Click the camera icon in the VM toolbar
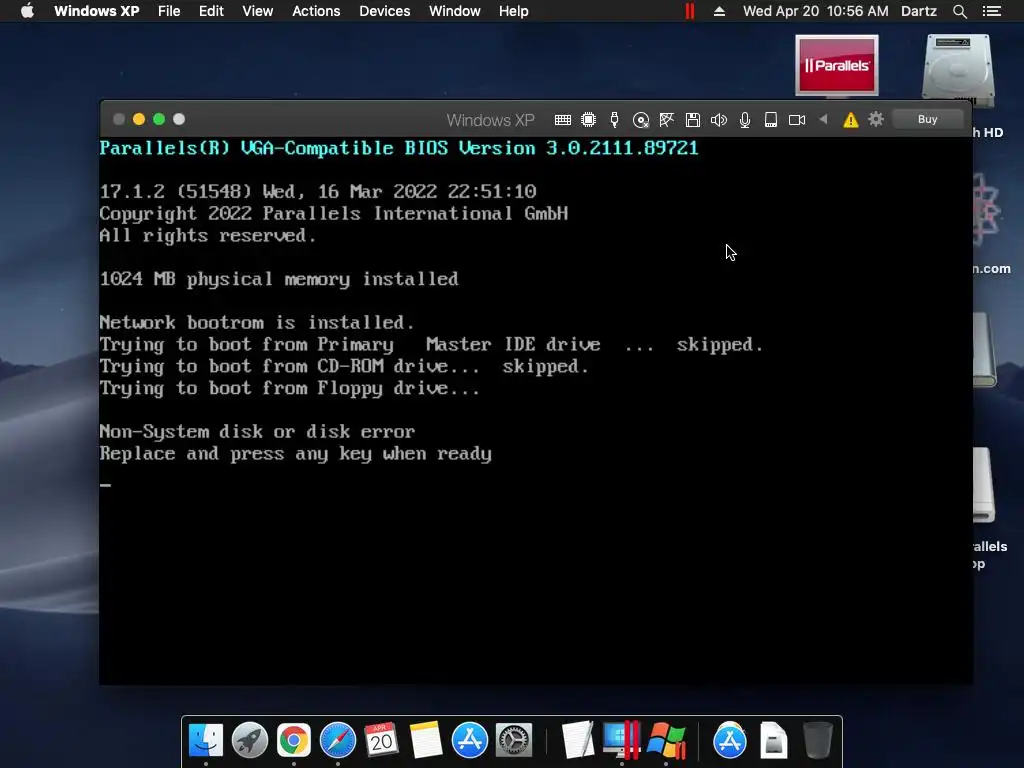This screenshot has width=1024, height=768. (x=797, y=120)
